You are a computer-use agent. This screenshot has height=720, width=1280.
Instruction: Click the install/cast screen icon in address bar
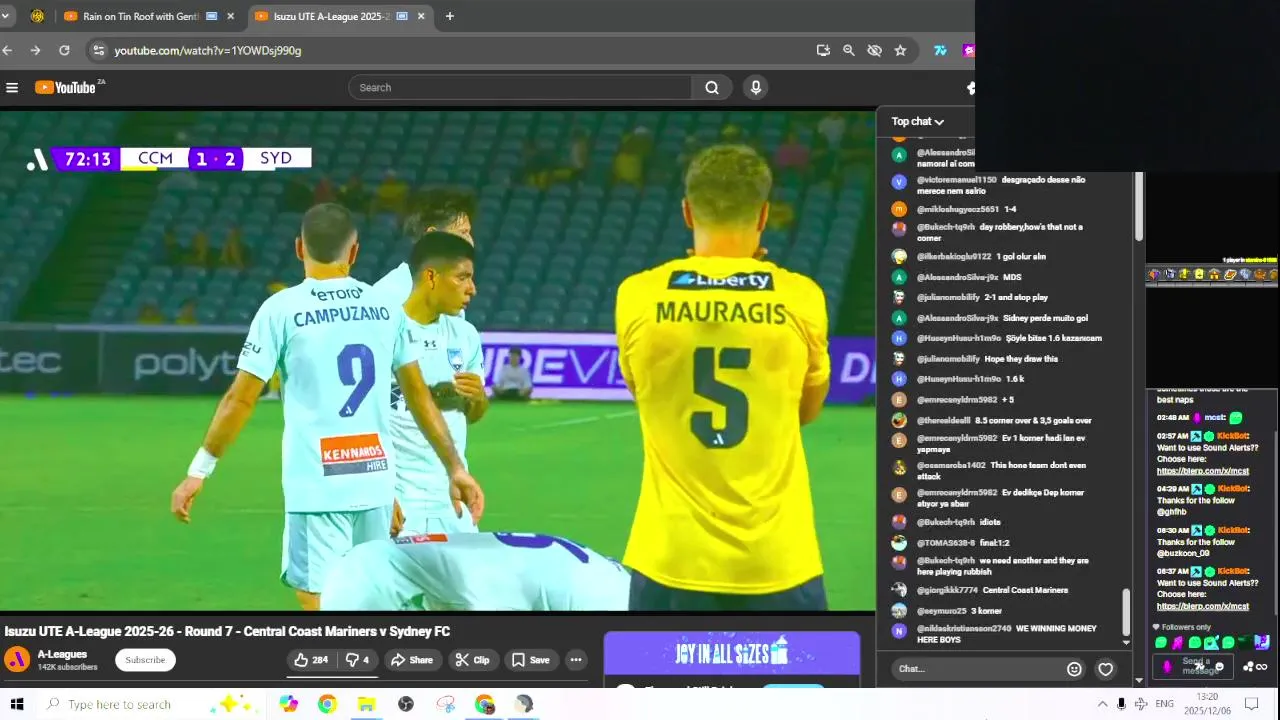pyautogui.click(x=823, y=50)
